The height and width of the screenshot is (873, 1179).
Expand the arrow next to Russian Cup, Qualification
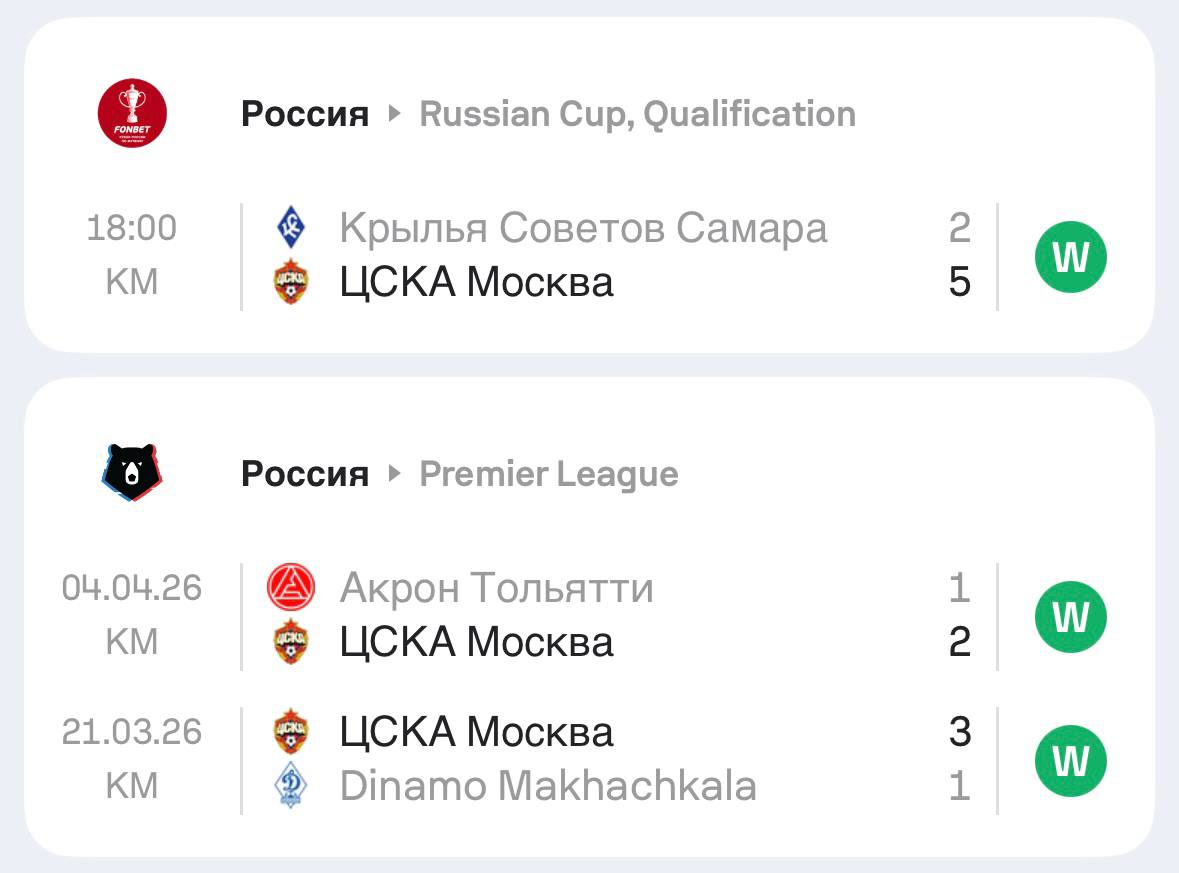click(x=394, y=114)
